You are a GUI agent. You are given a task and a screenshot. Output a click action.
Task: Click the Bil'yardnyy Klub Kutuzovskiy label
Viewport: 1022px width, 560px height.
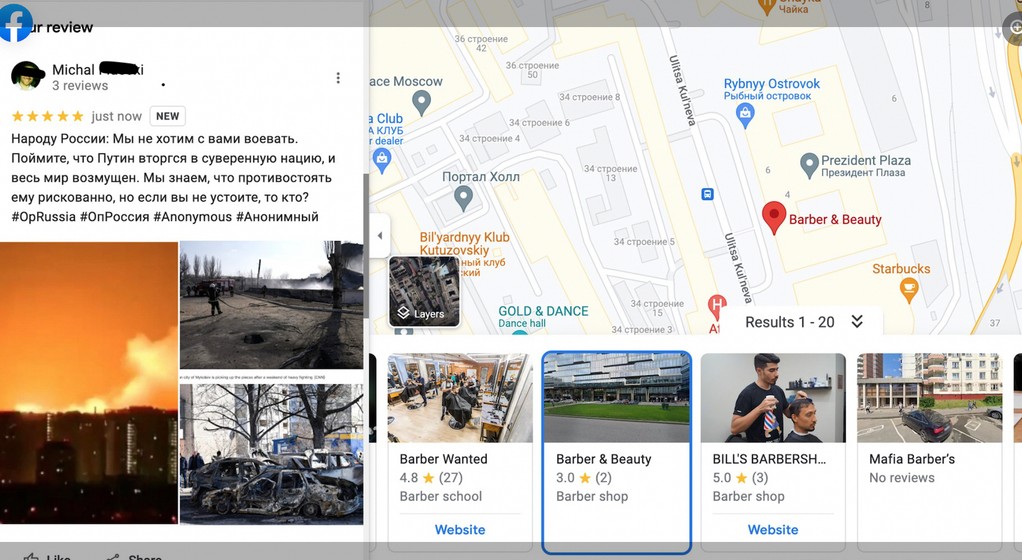point(464,244)
